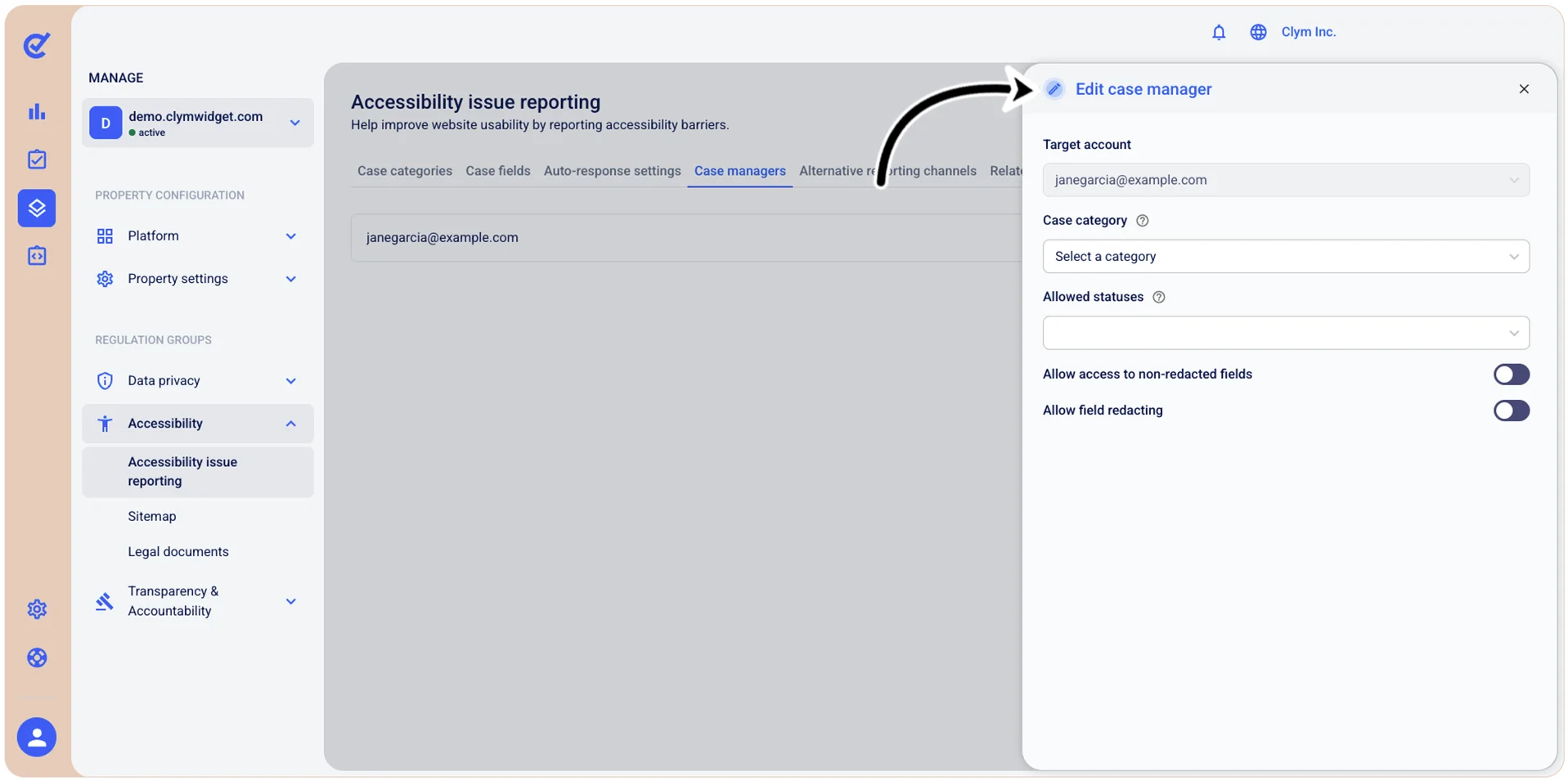This screenshot has width=1568, height=781.
Task: Open the Allowed statuses dropdown
Action: pyautogui.click(x=1285, y=333)
